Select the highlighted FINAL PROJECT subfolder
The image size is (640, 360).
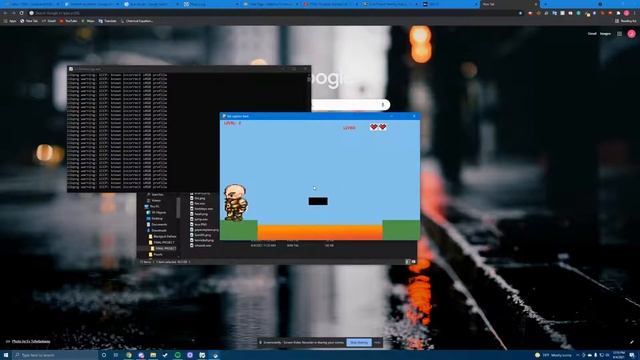tap(163, 248)
